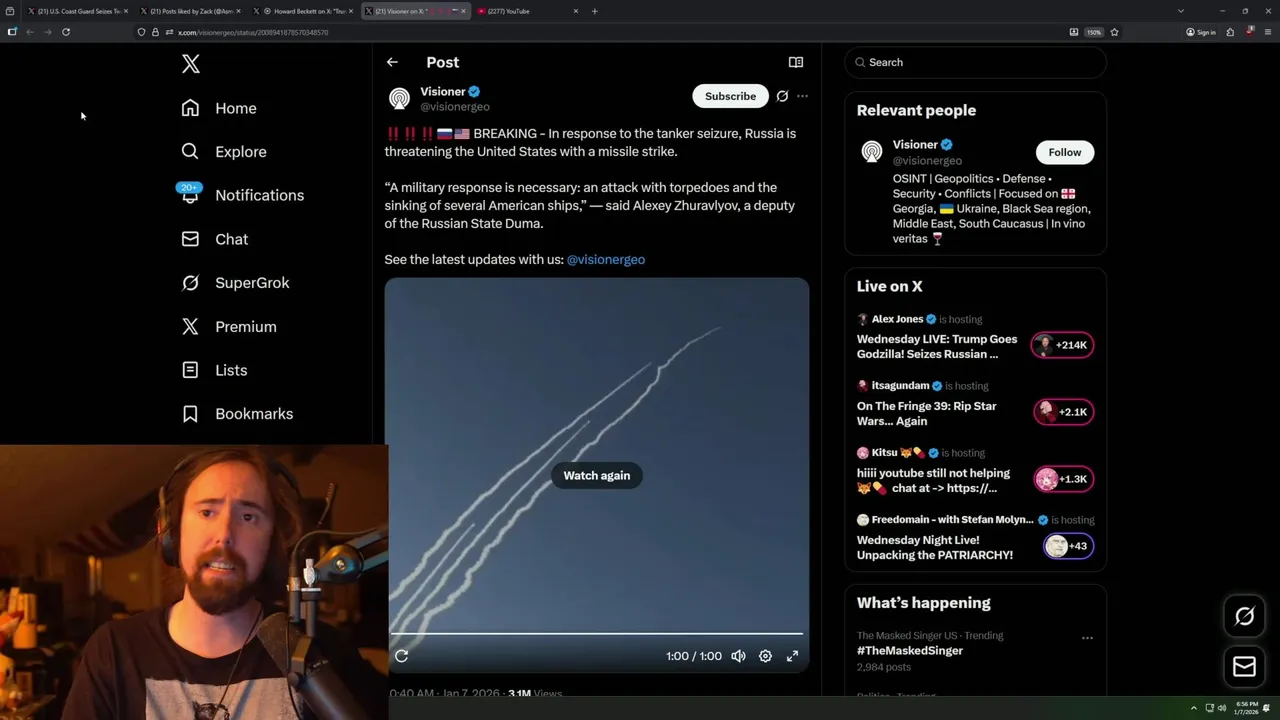Click Watch again on the video
The height and width of the screenshot is (720, 1280).
[x=597, y=476]
